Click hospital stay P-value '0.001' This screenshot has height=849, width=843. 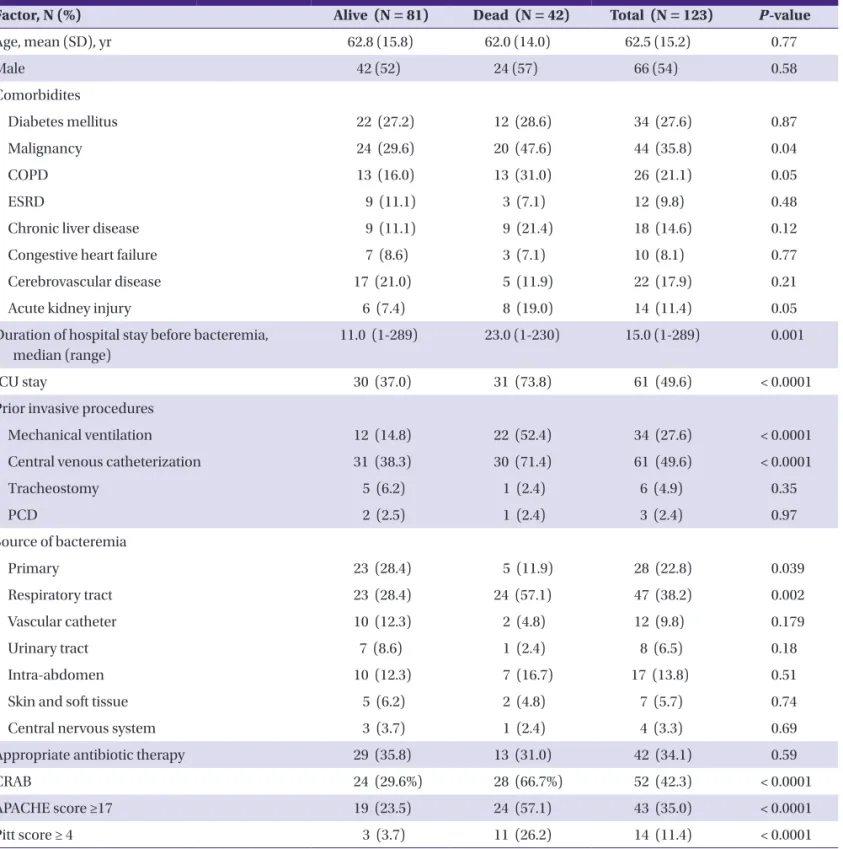[787, 335]
